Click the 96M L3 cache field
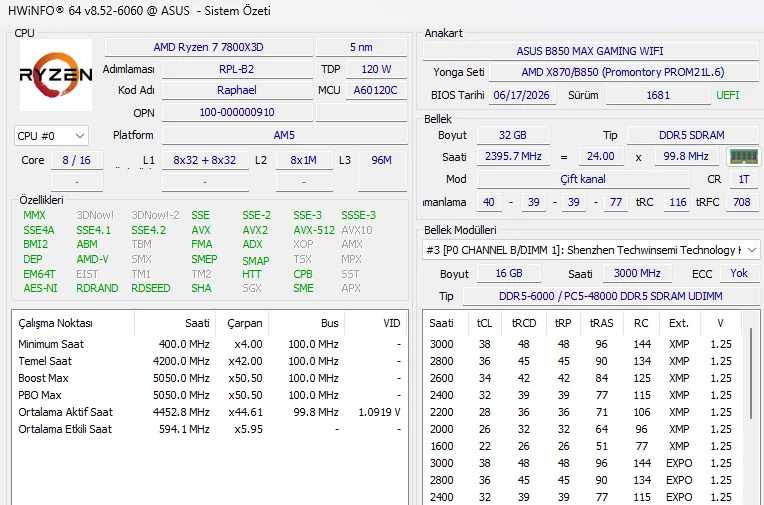Viewport: 764px width, 505px height. (382, 160)
